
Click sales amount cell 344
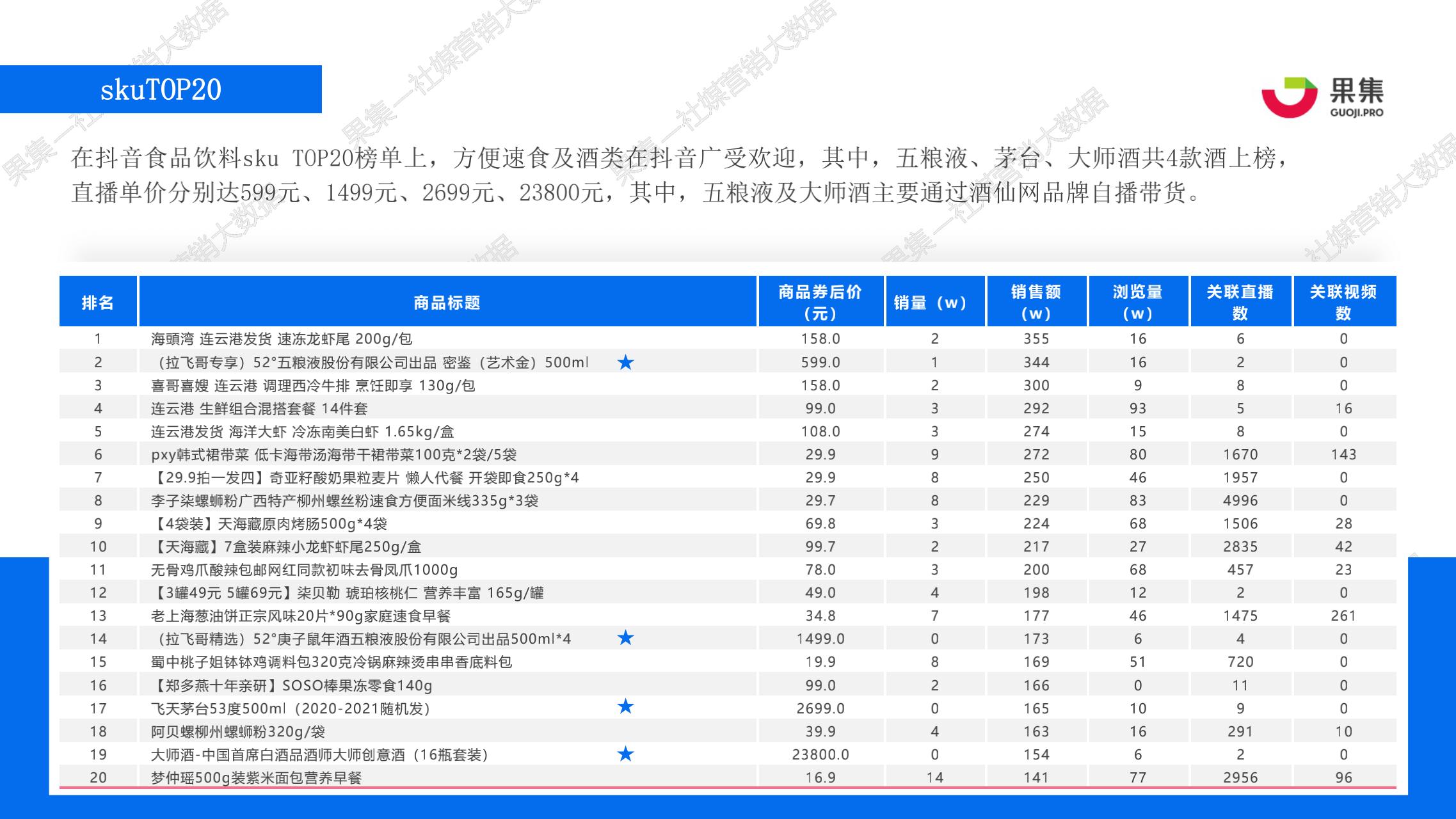pos(1036,363)
